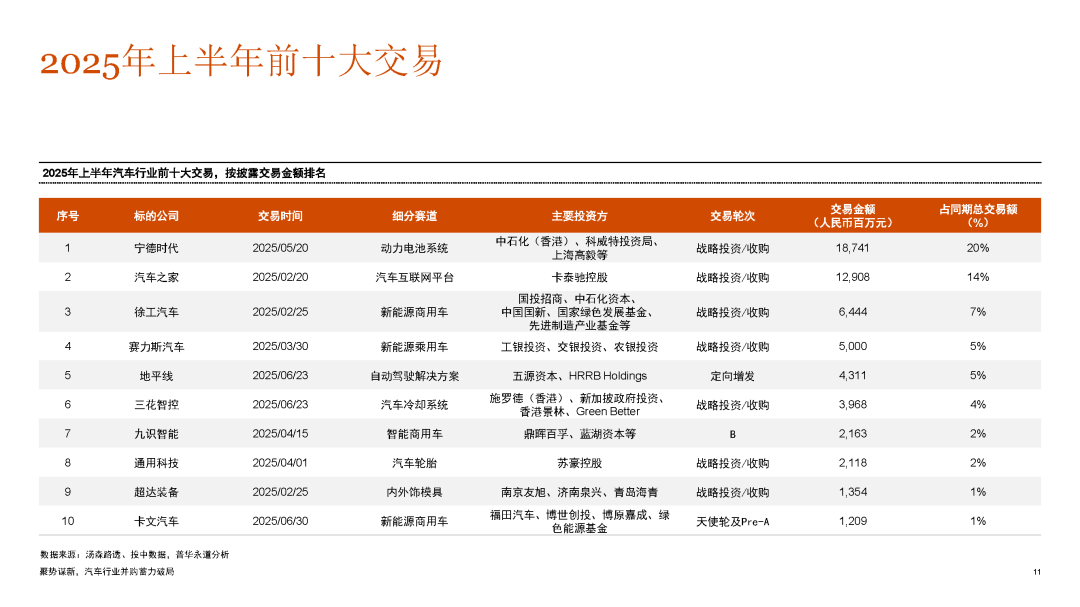
Task: Click amount 12,908
Action: 853,277
